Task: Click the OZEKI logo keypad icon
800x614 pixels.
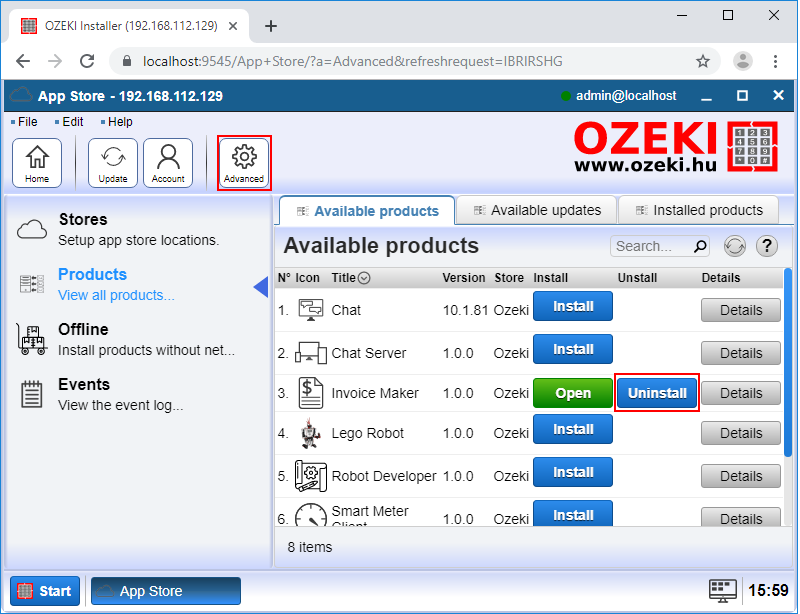Action: point(752,146)
